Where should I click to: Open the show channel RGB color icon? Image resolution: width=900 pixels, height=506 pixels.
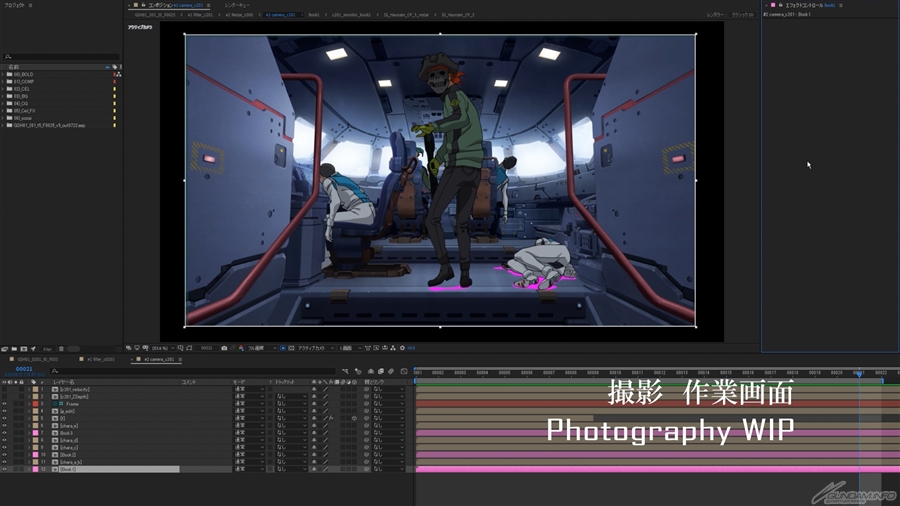241,348
